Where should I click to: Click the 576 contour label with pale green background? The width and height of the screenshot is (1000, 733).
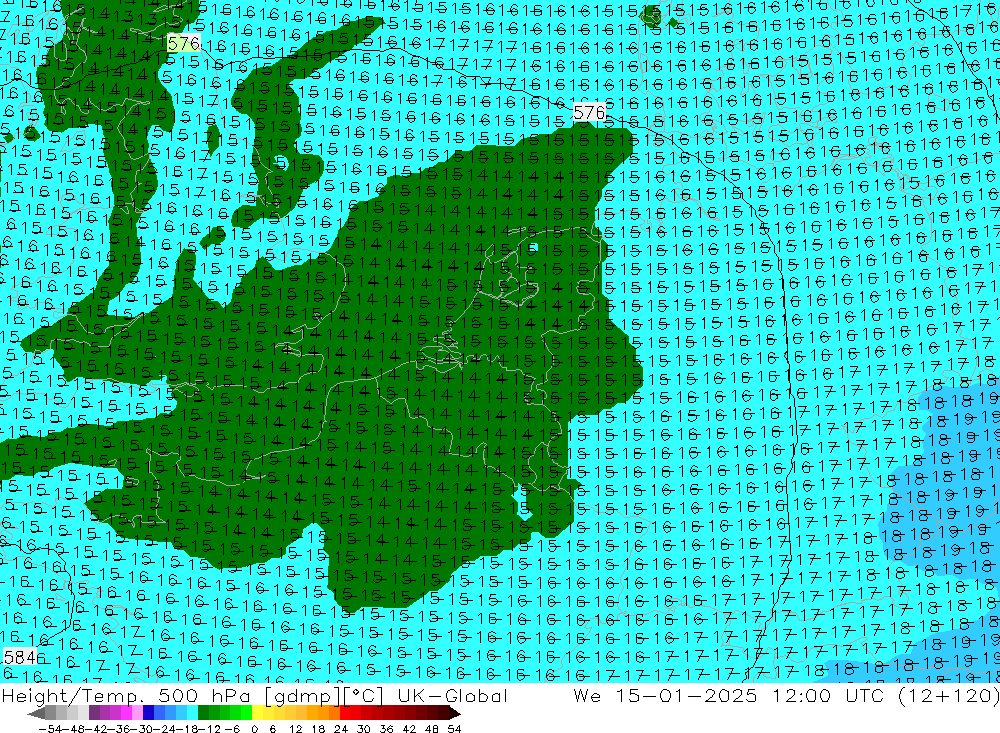(184, 43)
